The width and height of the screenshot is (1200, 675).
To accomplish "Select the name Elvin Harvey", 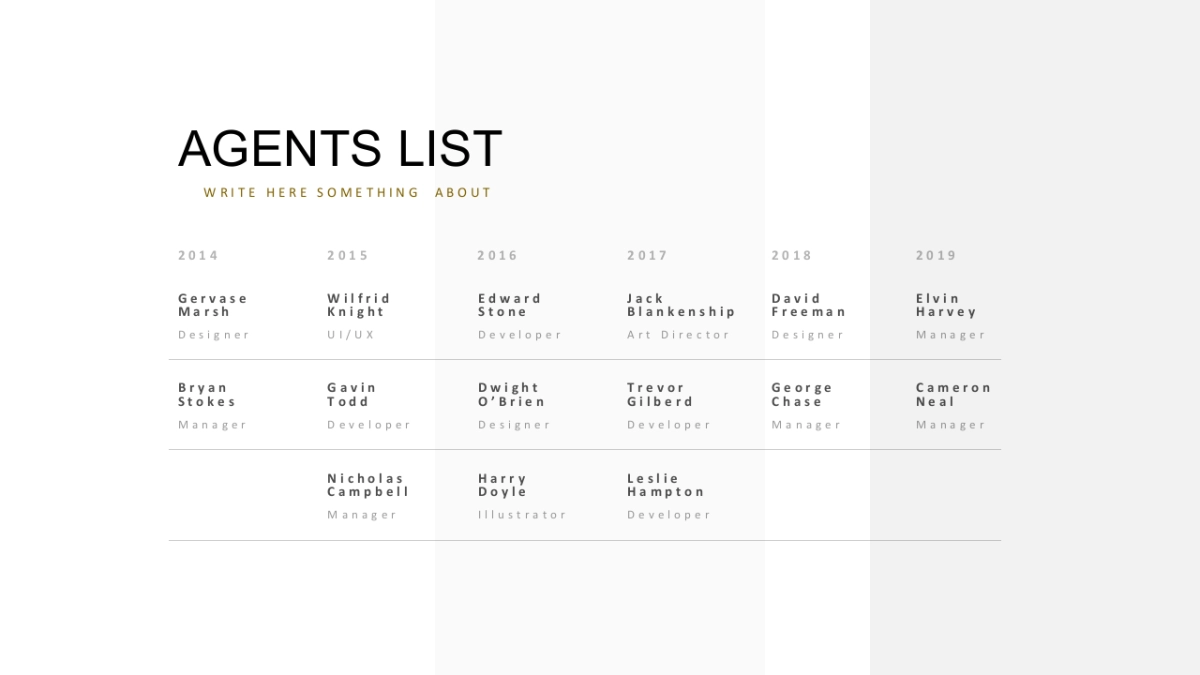I will pos(945,305).
